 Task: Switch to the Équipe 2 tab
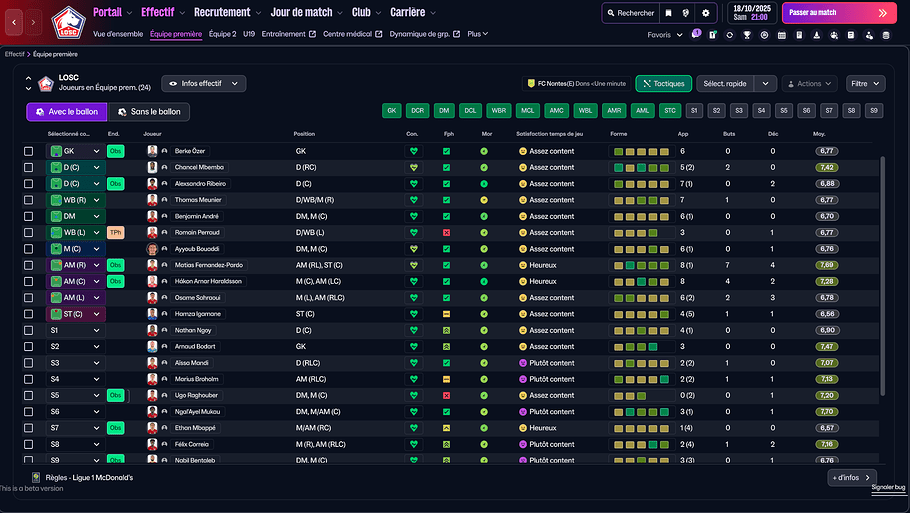click(x=222, y=34)
